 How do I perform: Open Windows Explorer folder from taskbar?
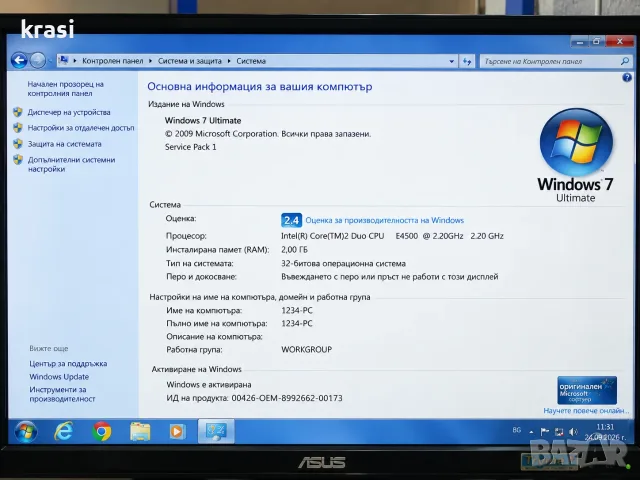click(x=140, y=431)
